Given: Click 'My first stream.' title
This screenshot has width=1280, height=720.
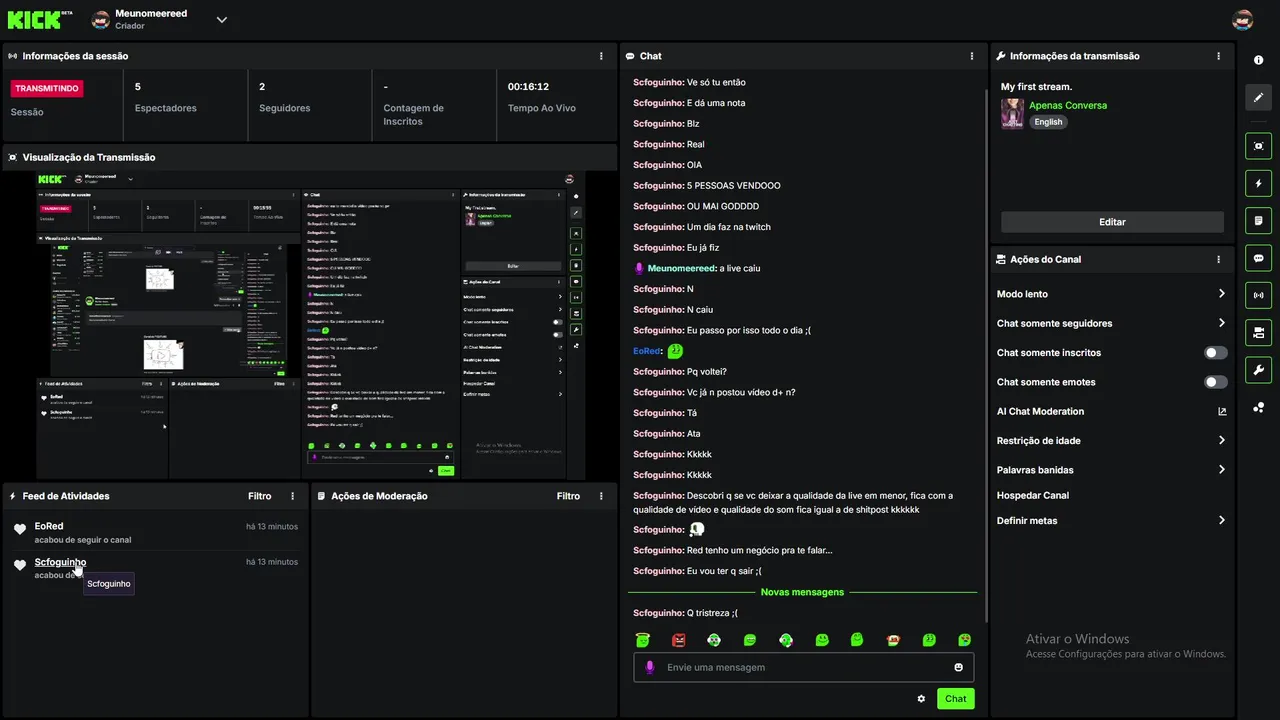Looking at the screenshot, I should (1036, 87).
